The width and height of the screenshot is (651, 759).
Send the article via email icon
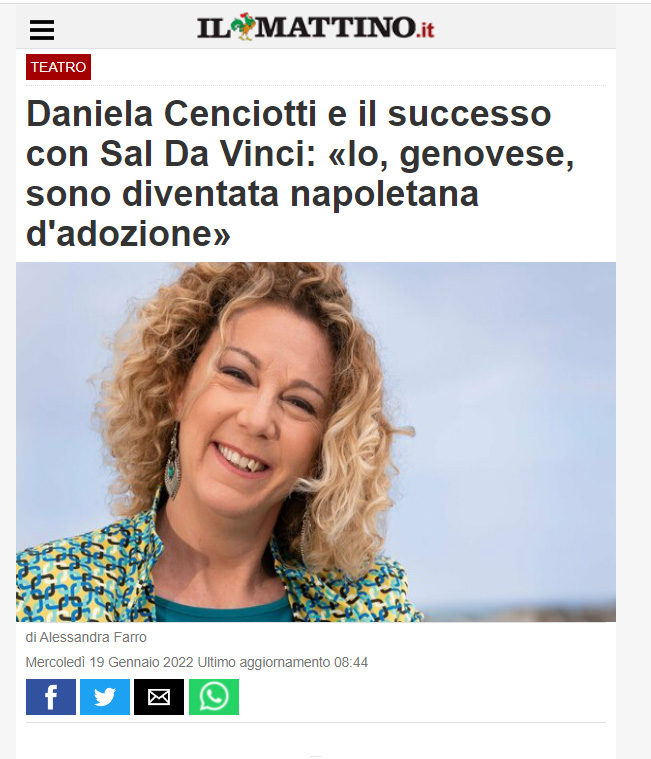[159, 697]
